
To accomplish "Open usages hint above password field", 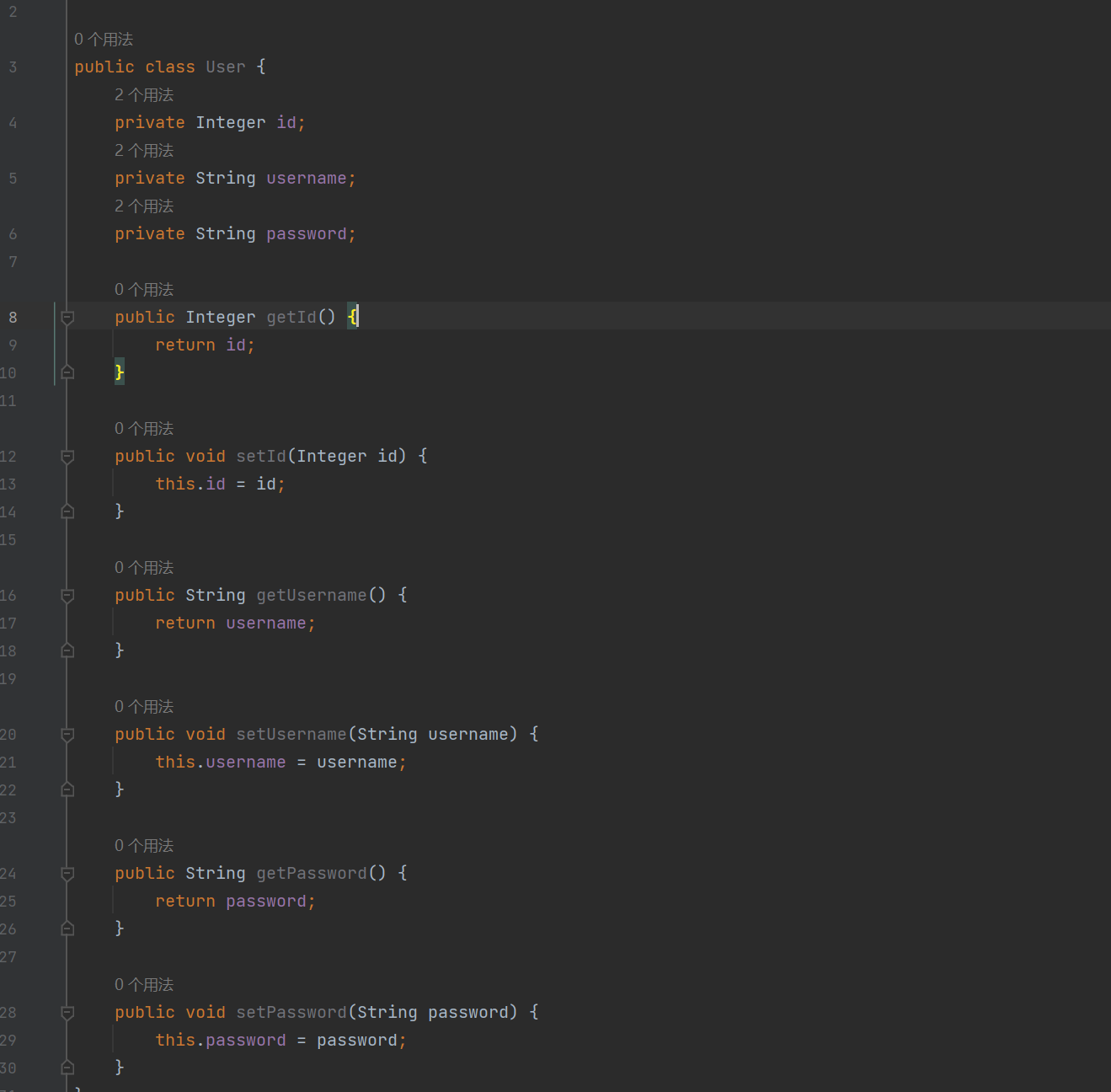I will tap(144, 206).
